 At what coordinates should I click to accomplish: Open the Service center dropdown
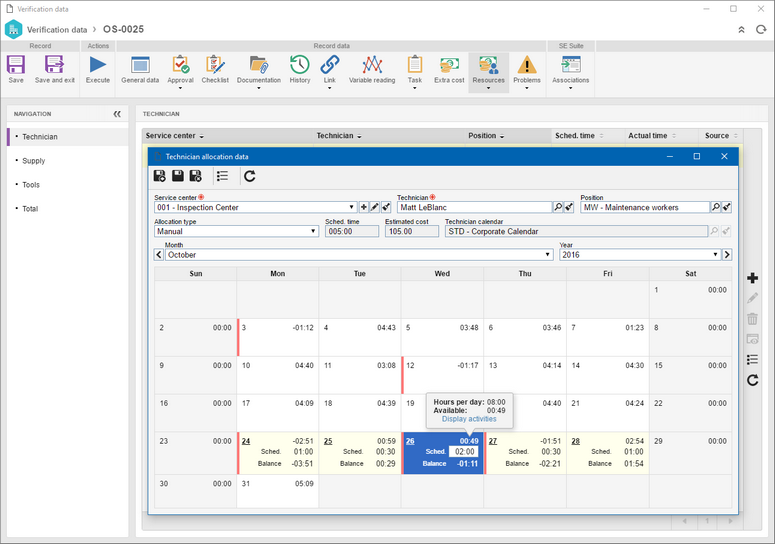tap(351, 208)
